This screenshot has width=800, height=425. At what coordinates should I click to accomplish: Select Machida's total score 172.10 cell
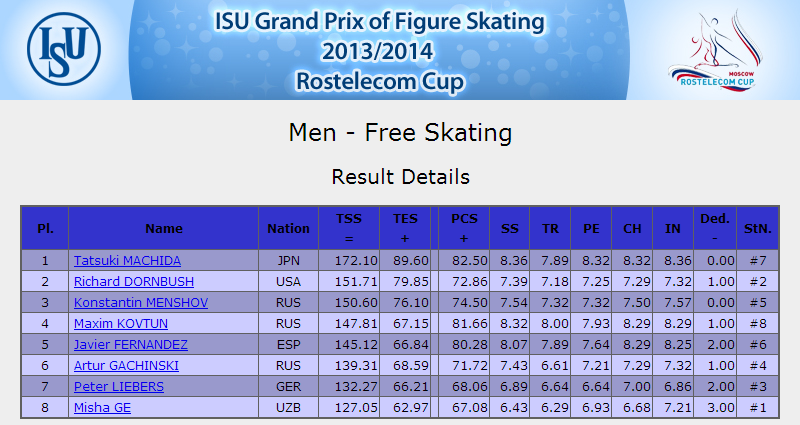tap(349, 261)
